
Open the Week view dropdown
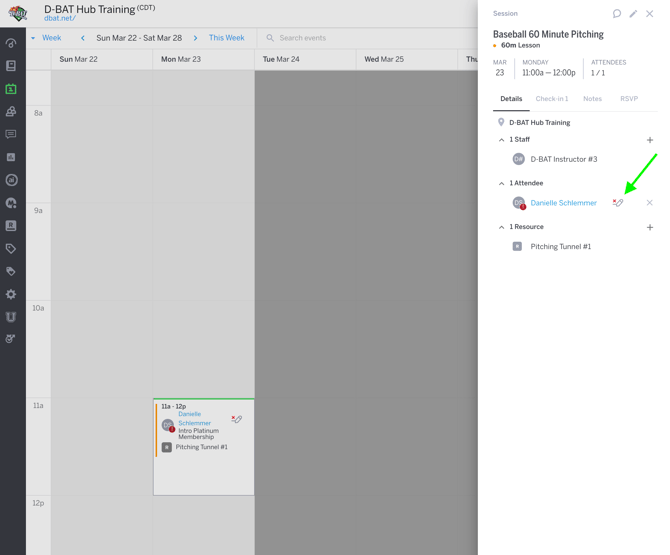pos(47,38)
